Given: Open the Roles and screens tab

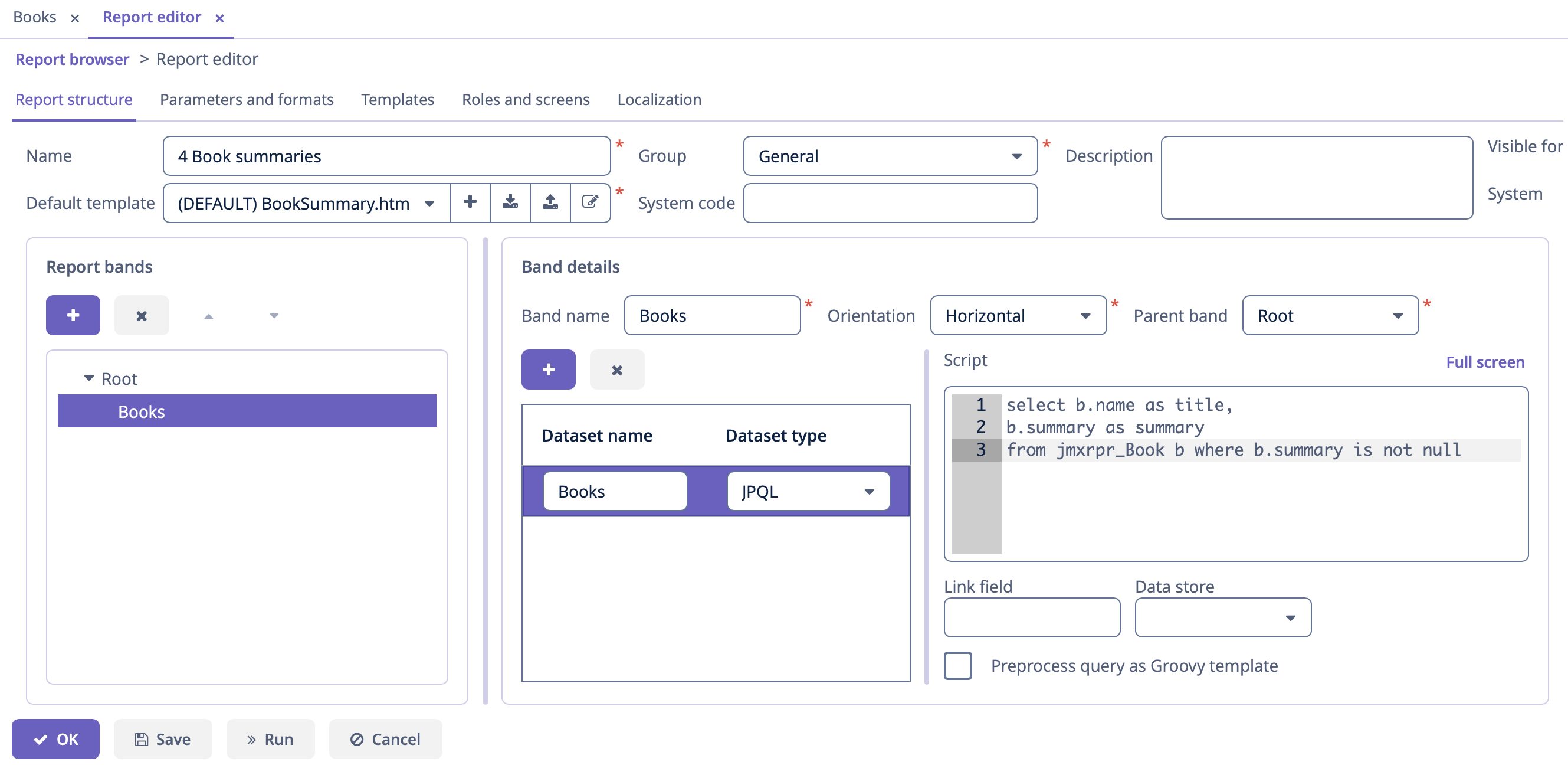Looking at the screenshot, I should 526,99.
